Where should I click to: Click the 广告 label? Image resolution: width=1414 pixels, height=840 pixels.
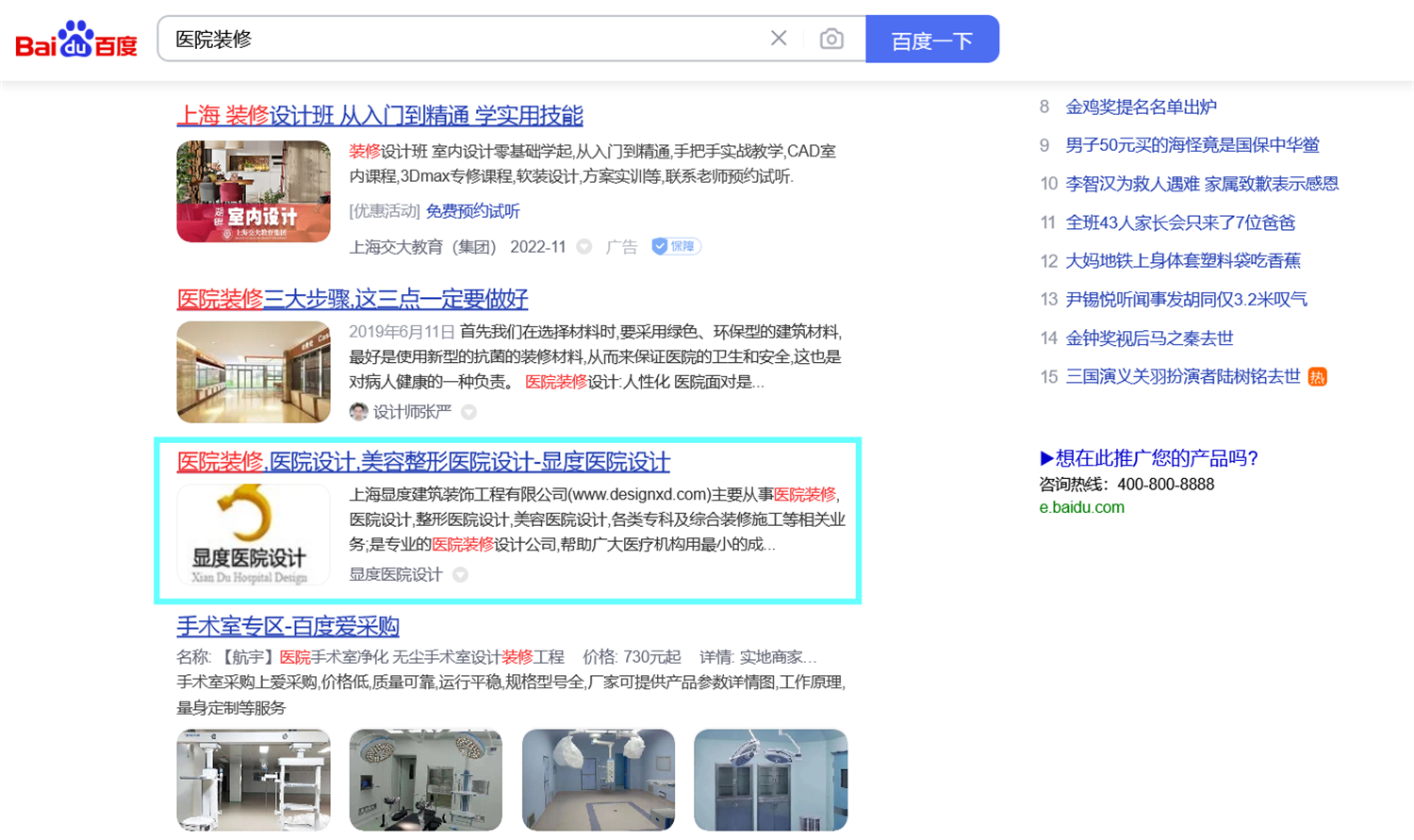[621, 247]
